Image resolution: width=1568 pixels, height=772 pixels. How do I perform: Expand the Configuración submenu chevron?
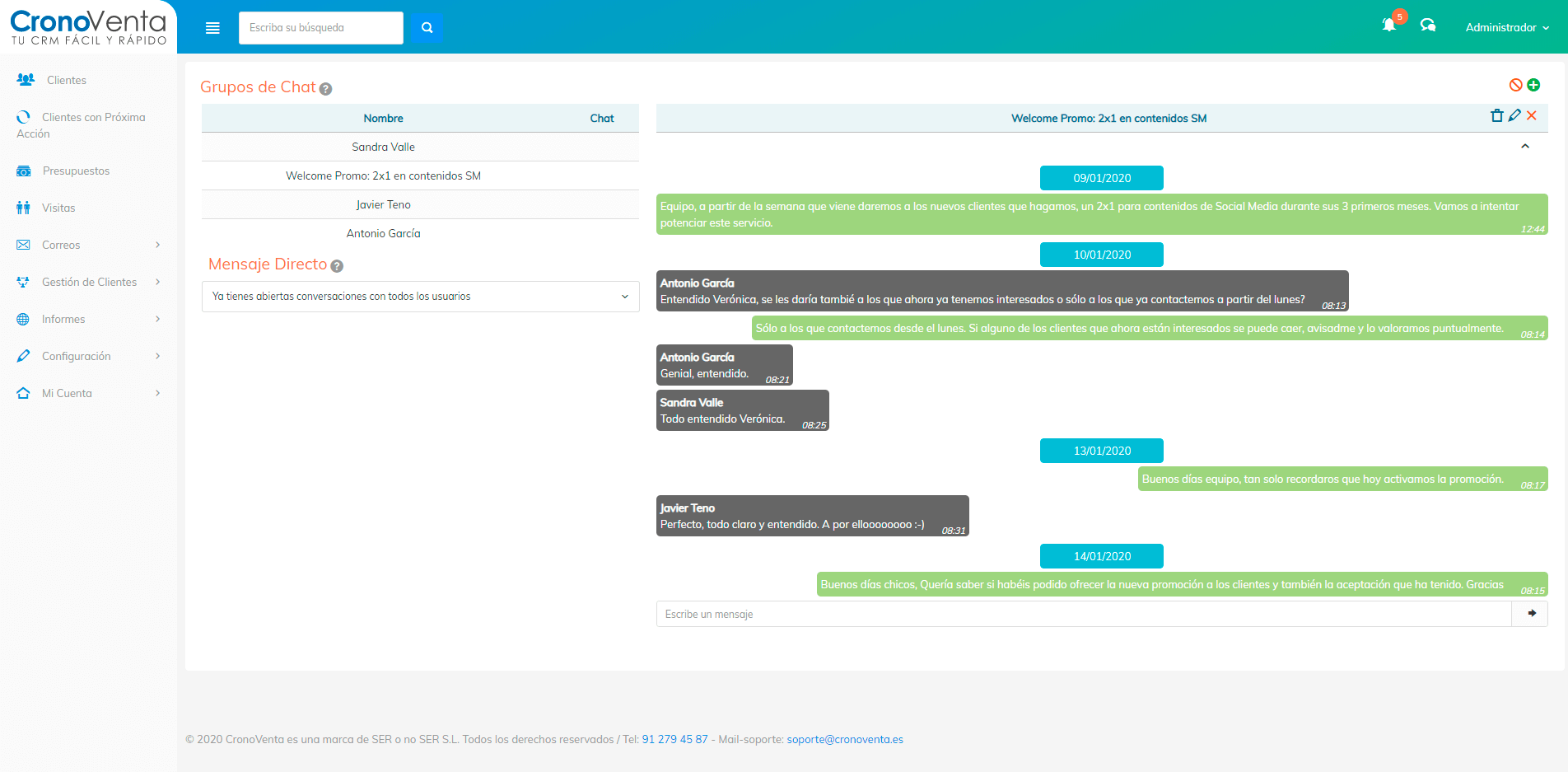[157, 356]
